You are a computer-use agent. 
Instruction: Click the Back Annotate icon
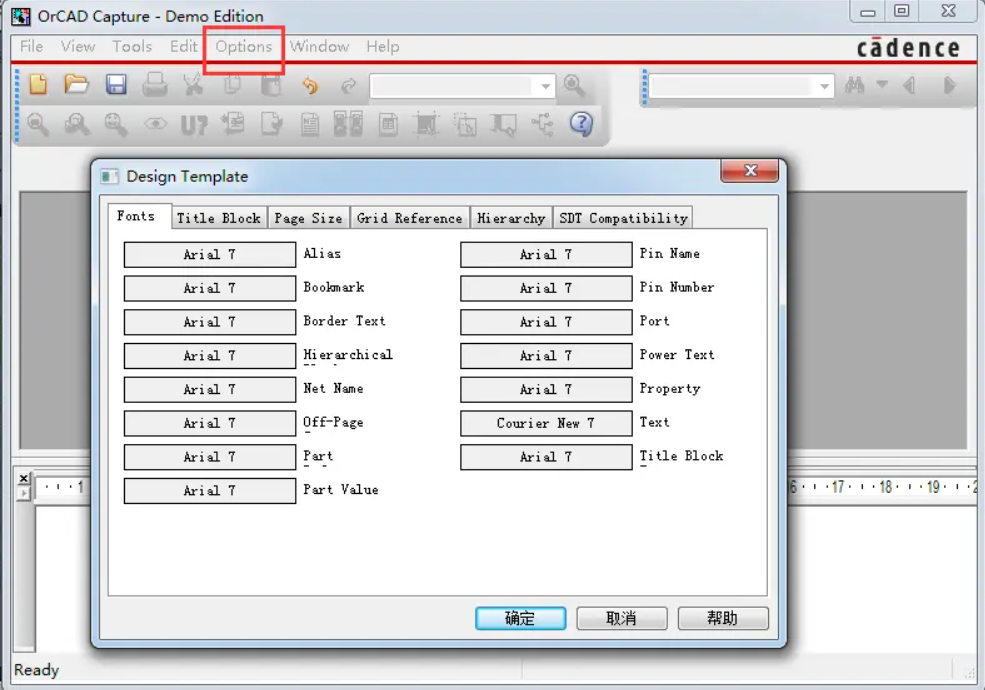click(x=233, y=124)
